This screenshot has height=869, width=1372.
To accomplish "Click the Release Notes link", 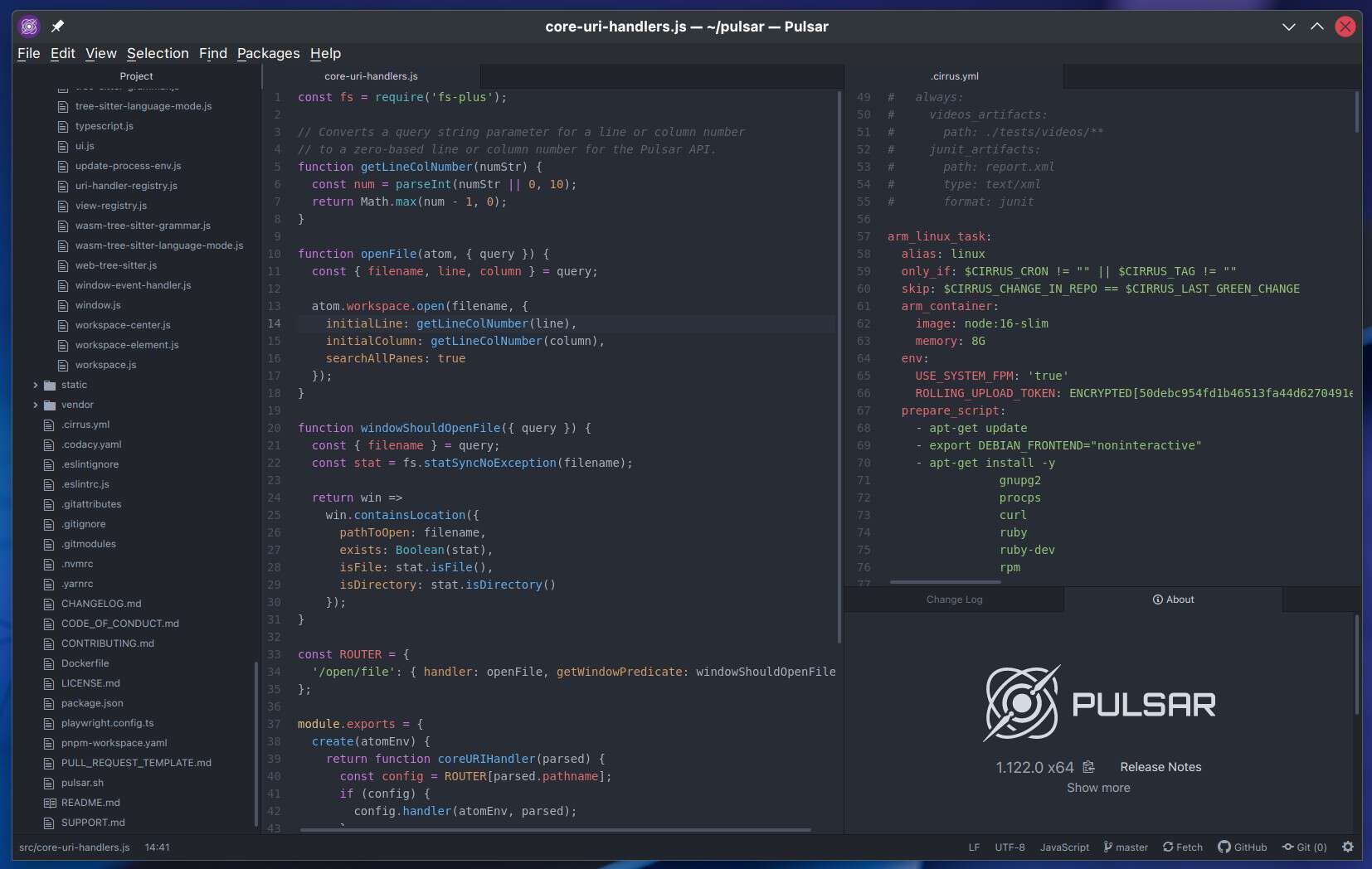I will click(1160, 767).
